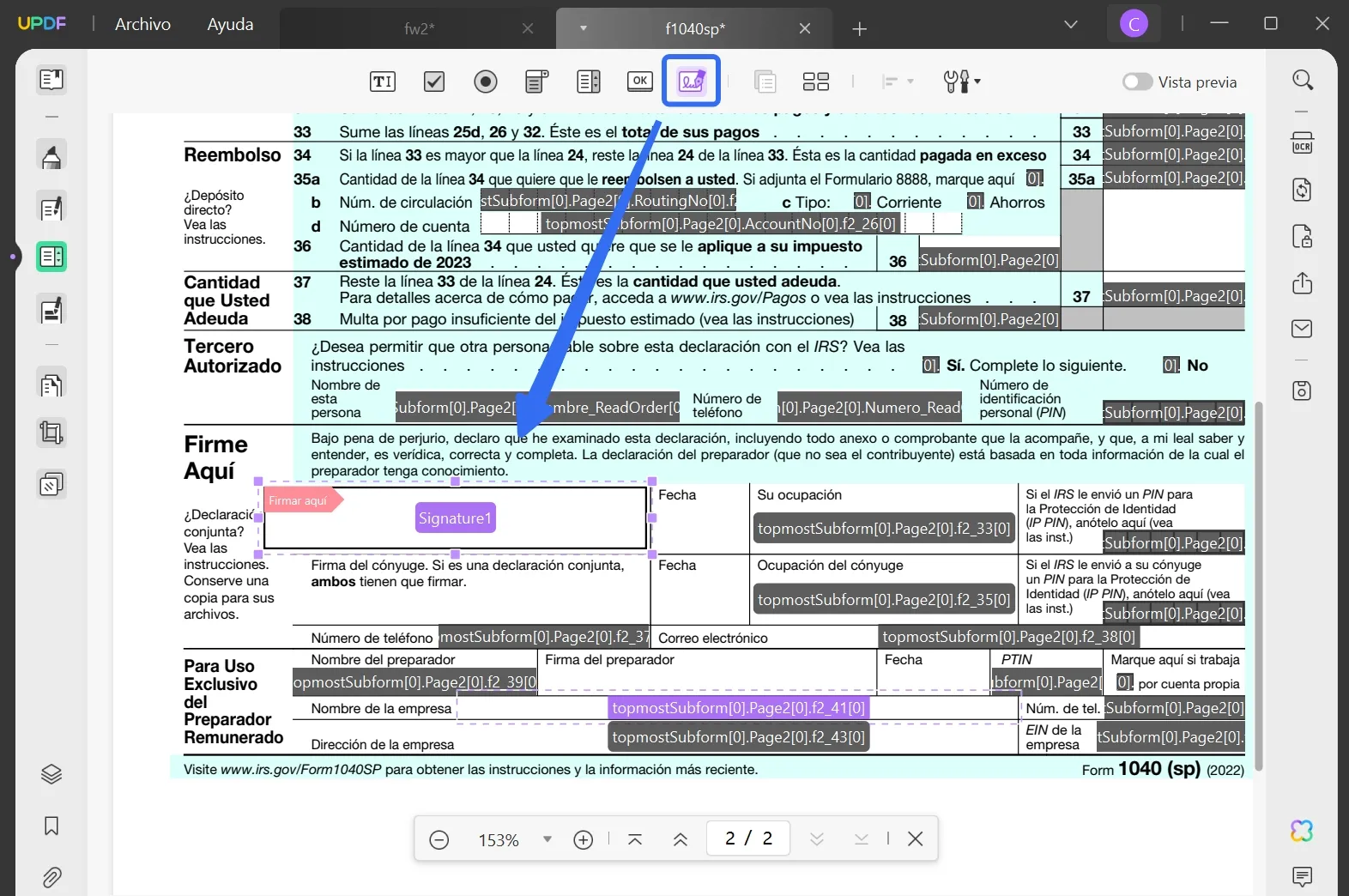
Task: Open the Convert PDF icon in right sidebar
Action: [x=1303, y=190]
